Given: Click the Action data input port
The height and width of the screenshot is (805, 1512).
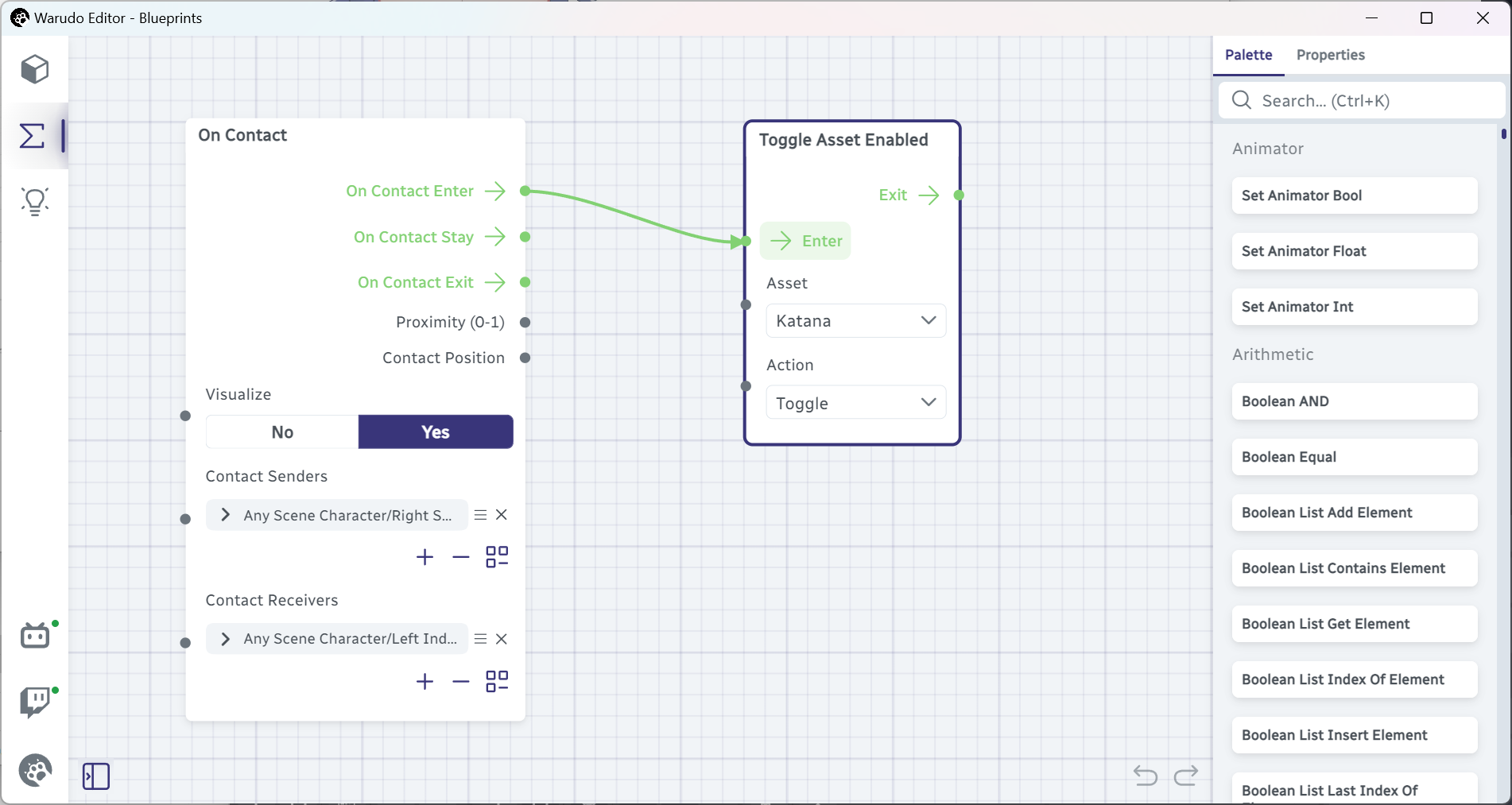Looking at the screenshot, I should (x=746, y=386).
